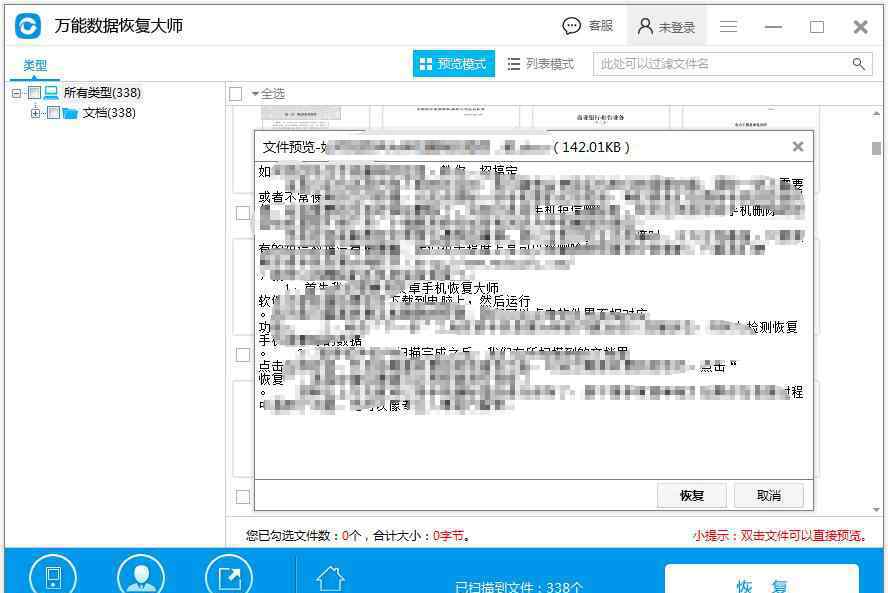The image size is (888, 593).
Task: Switch to 预览模式 preview mode
Action: coord(454,63)
